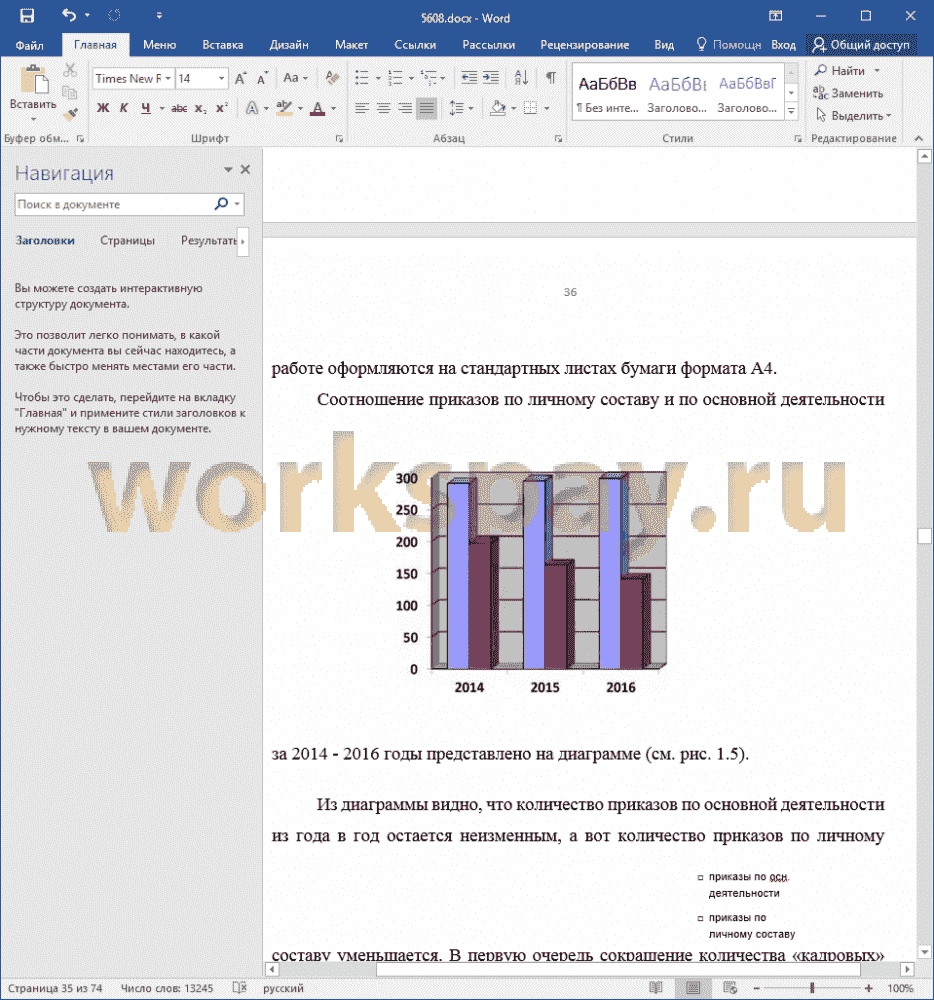Sort the selected text alphabetically

522,78
